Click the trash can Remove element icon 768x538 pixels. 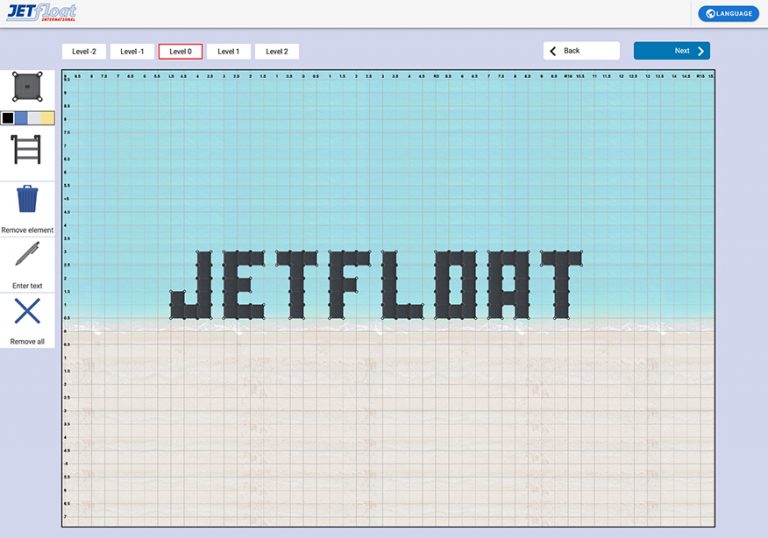point(27,198)
